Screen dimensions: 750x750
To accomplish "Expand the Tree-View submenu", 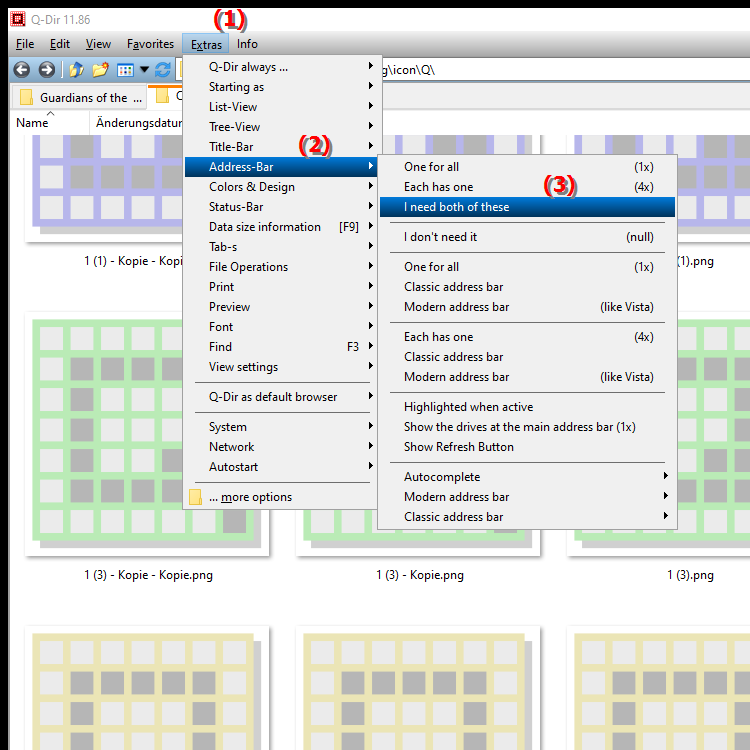I will pyautogui.click(x=281, y=127).
